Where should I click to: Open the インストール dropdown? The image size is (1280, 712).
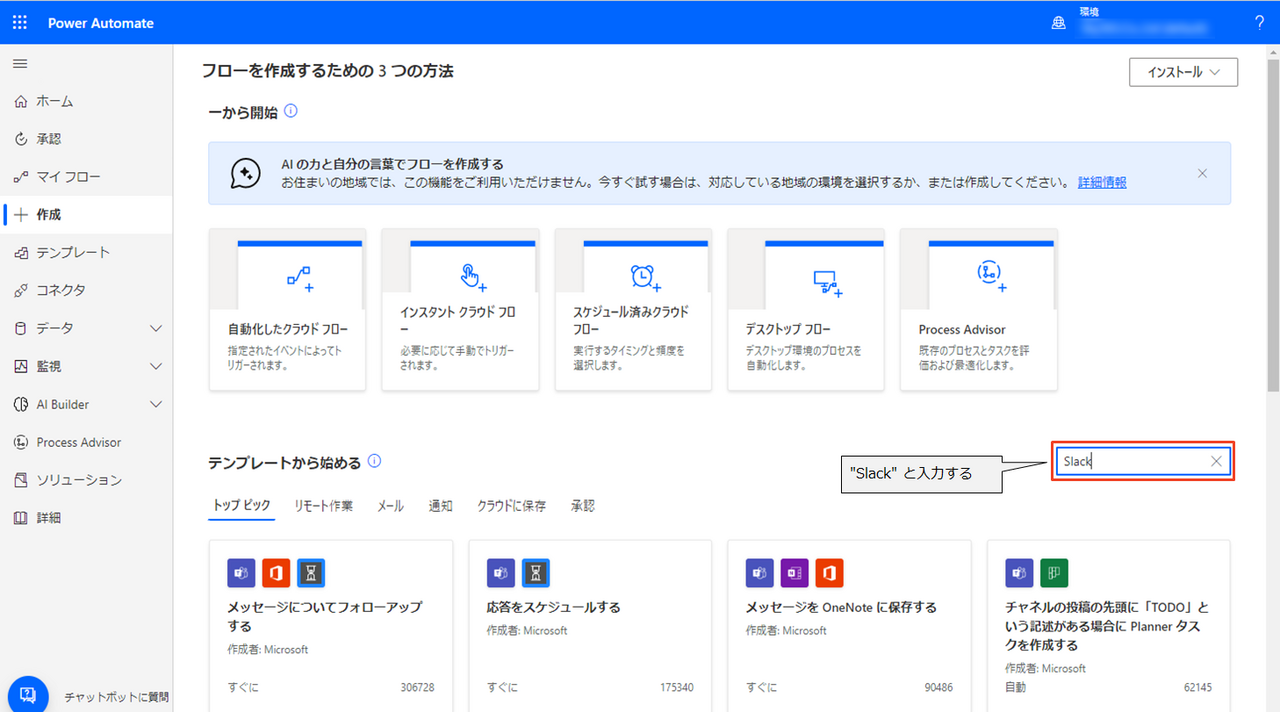coord(1183,72)
